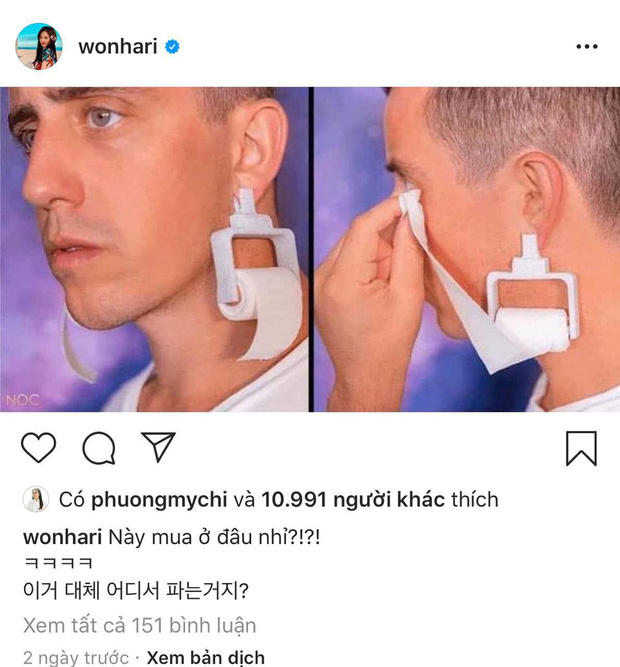Open phuongmychi profile from likes line
Viewport: 620px width, 667px height.
point(159,500)
